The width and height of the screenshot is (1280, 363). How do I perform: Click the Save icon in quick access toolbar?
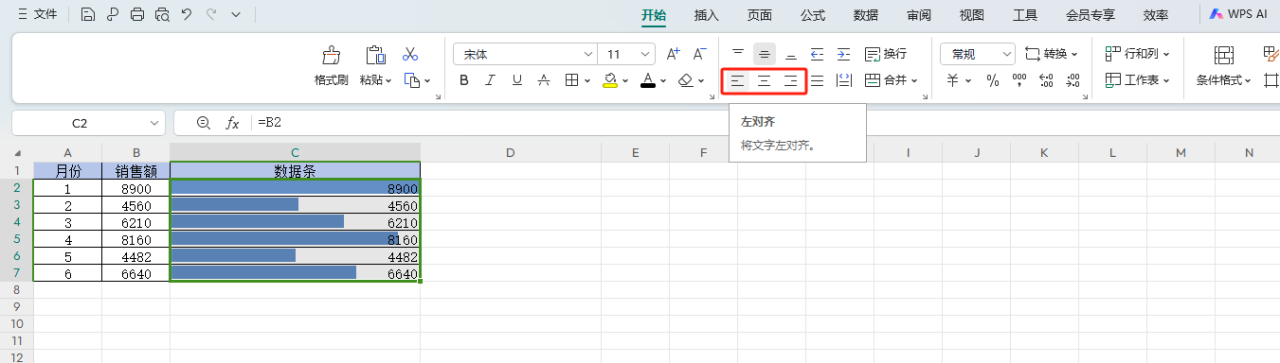coord(88,14)
